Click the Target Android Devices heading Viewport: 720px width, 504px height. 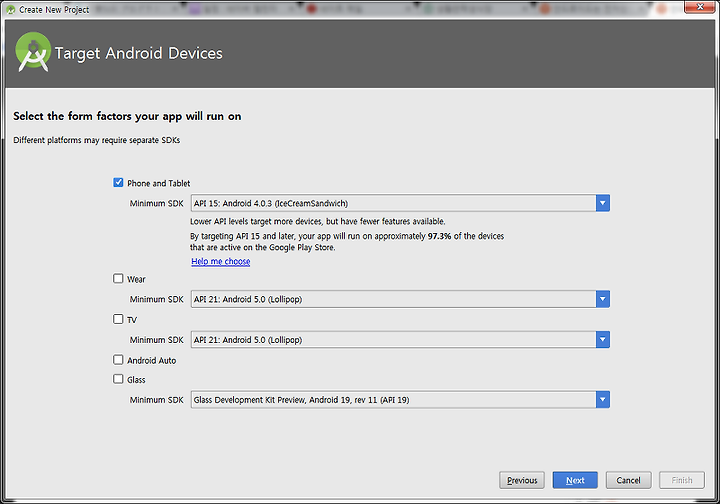[139, 53]
